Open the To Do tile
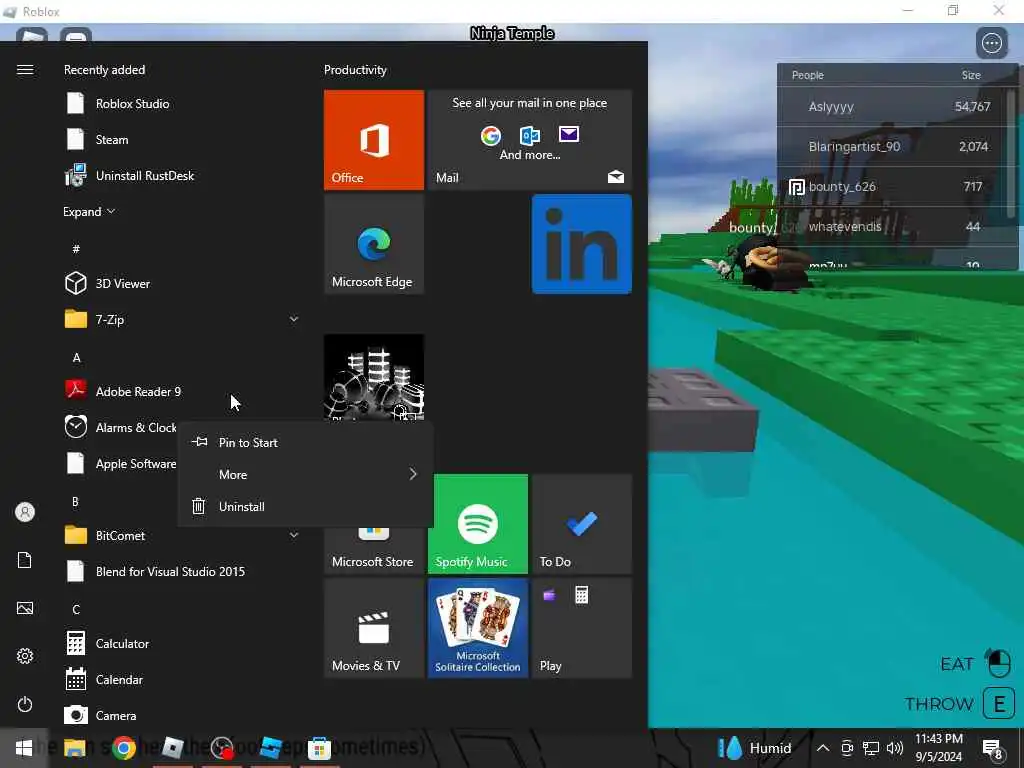This screenshot has width=1024, height=768. [x=581, y=524]
